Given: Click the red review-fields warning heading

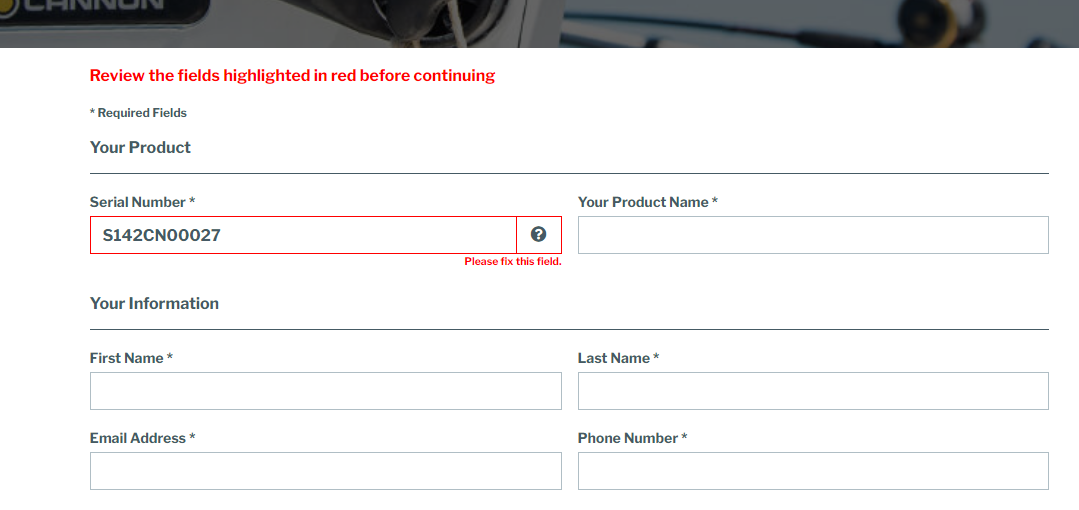Looking at the screenshot, I should (x=292, y=76).
